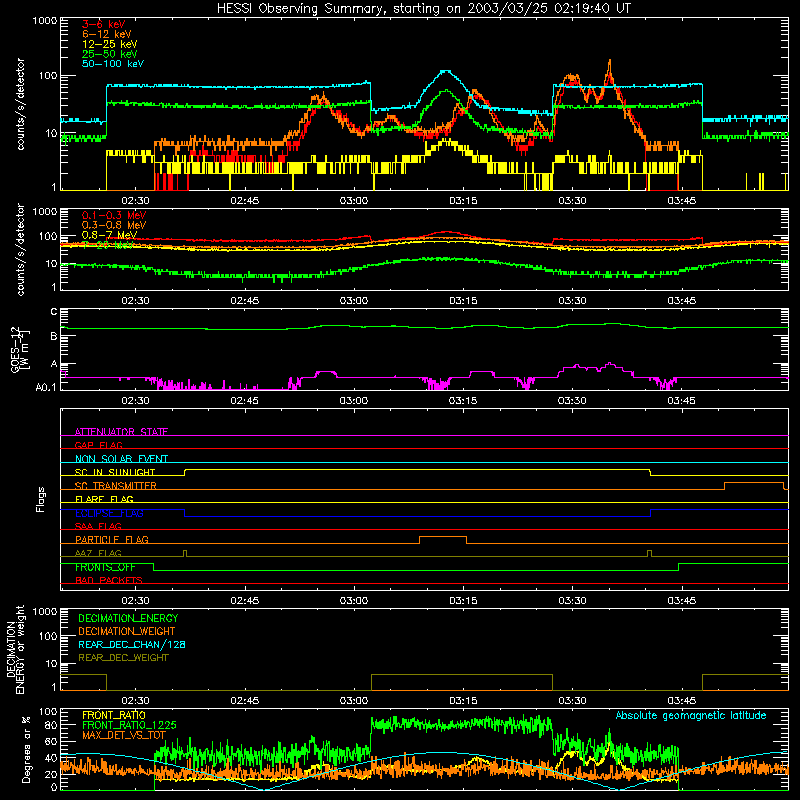Screen dimensions: 800x800
Task: Select the DECIMATION ENERGY or weight axis title
Action: click(x=15, y=649)
